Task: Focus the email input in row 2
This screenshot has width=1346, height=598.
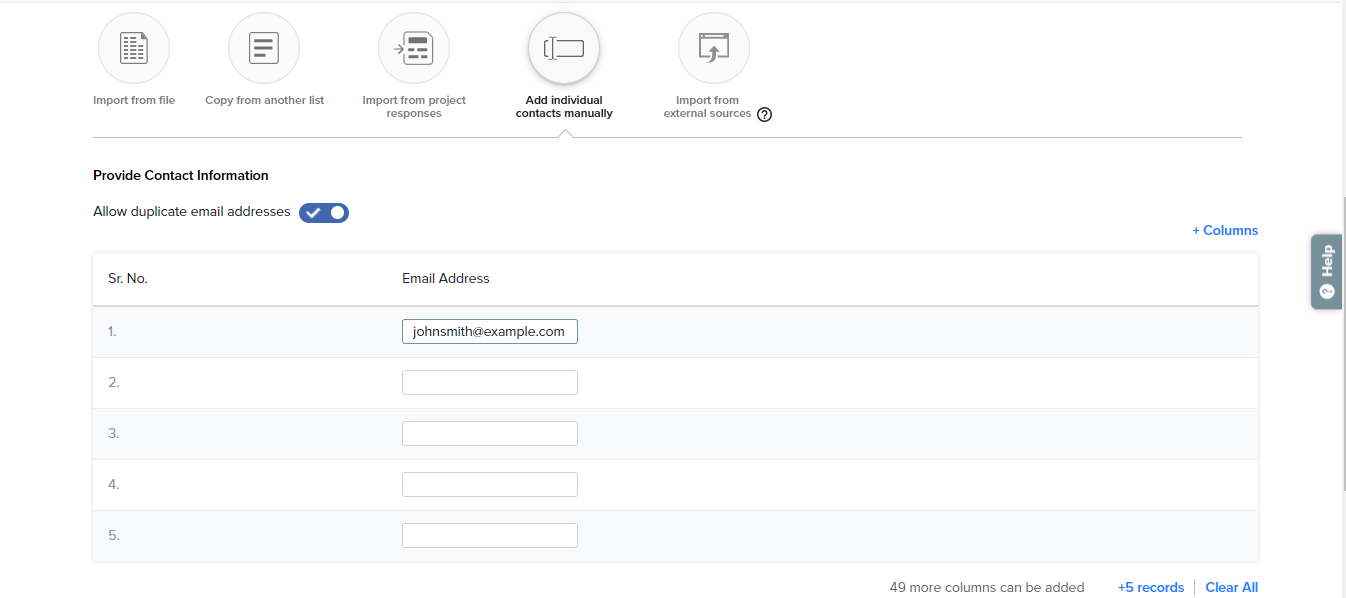Action: (x=489, y=383)
